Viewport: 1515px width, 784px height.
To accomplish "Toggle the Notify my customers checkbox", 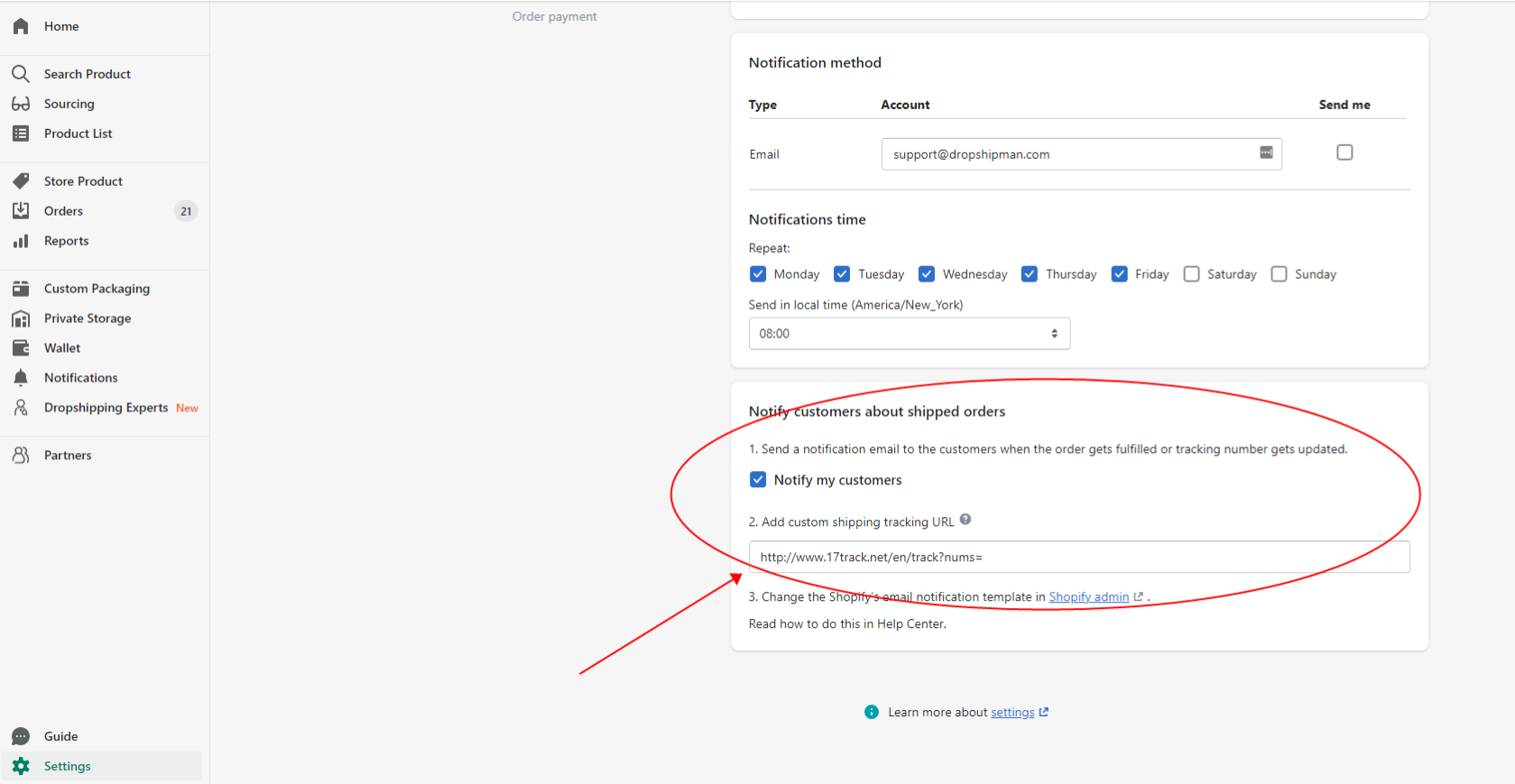I will pyautogui.click(x=758, y=480).
